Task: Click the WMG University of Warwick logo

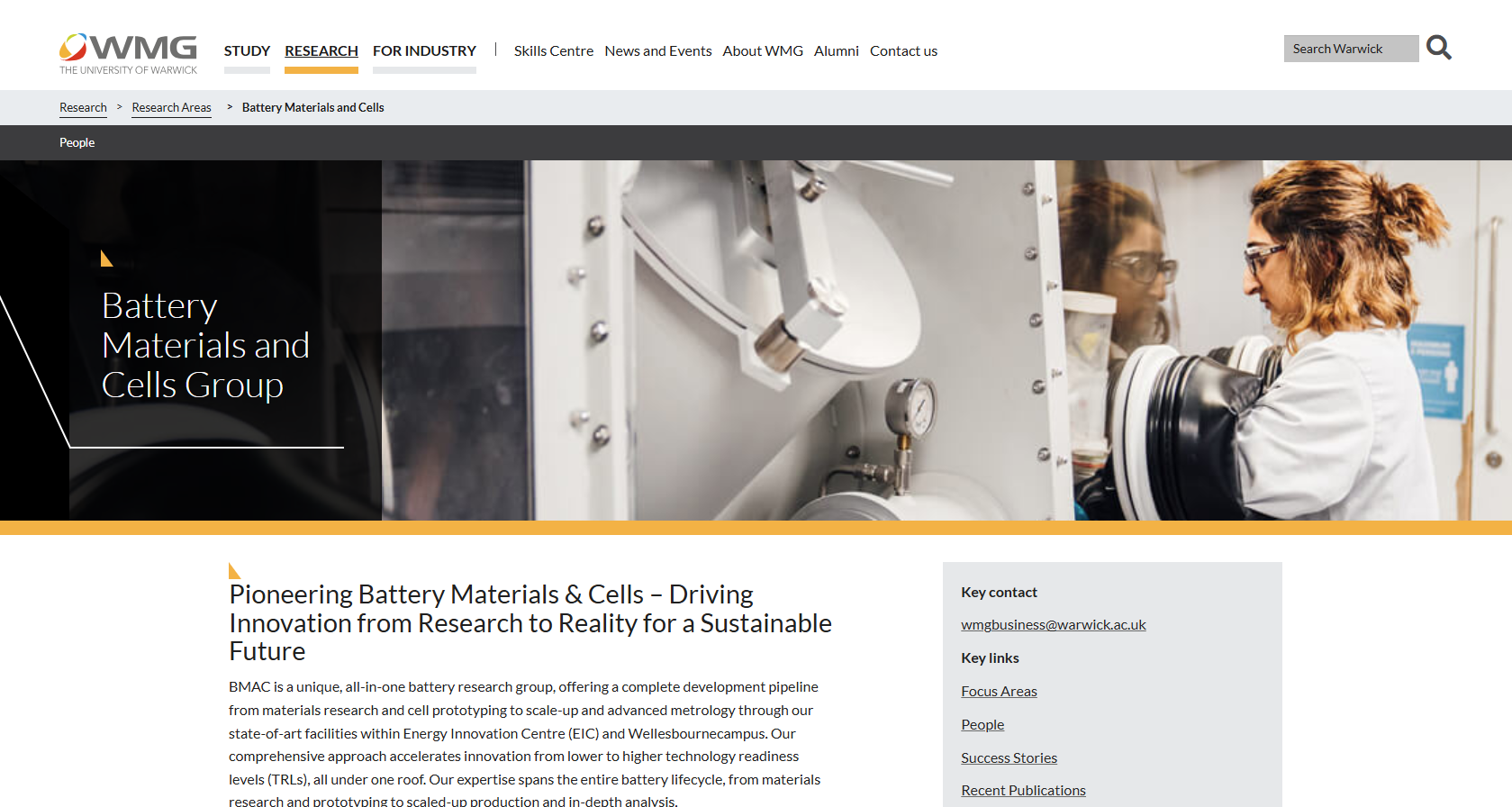Action: [128, 53]
